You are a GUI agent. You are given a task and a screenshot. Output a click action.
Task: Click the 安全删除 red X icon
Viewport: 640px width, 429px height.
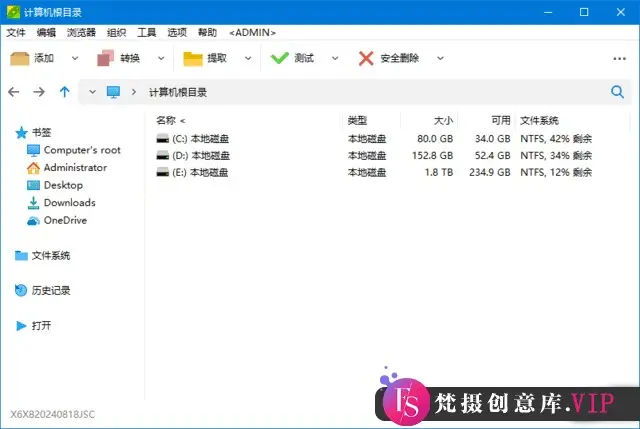pyautogui.click(x=366, y=58)
